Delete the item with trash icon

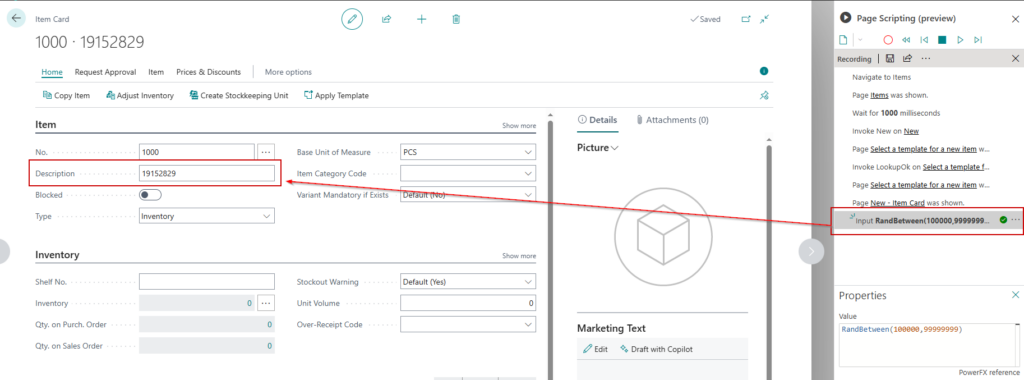456,19
